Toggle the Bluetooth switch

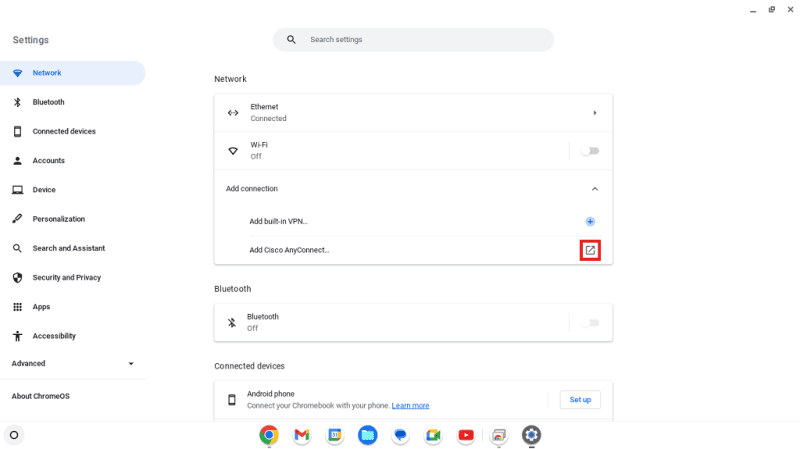(590, 322)
